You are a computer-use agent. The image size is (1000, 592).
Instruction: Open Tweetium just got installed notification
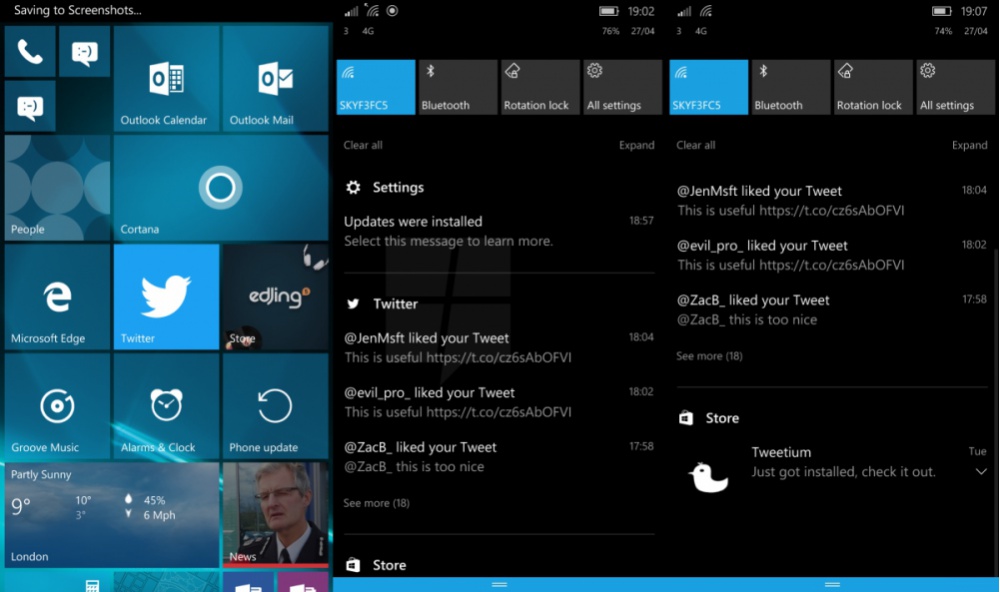832,470
